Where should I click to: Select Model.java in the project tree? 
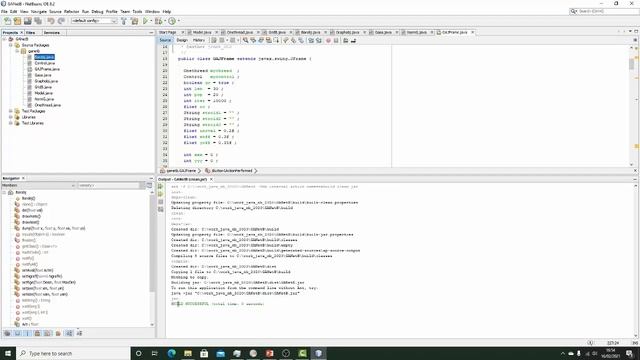43,93
